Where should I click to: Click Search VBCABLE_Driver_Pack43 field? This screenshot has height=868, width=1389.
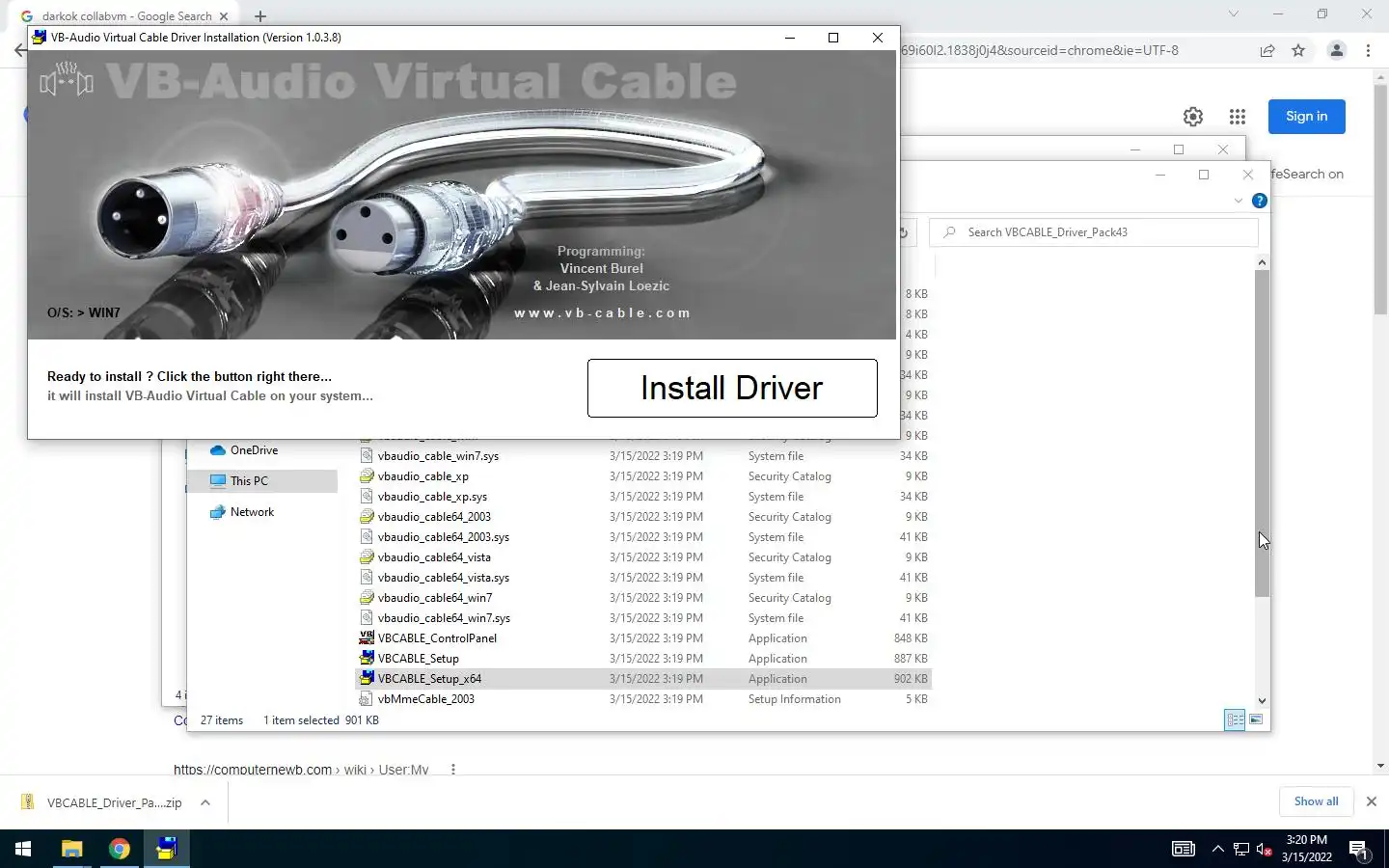(1094, 232)
